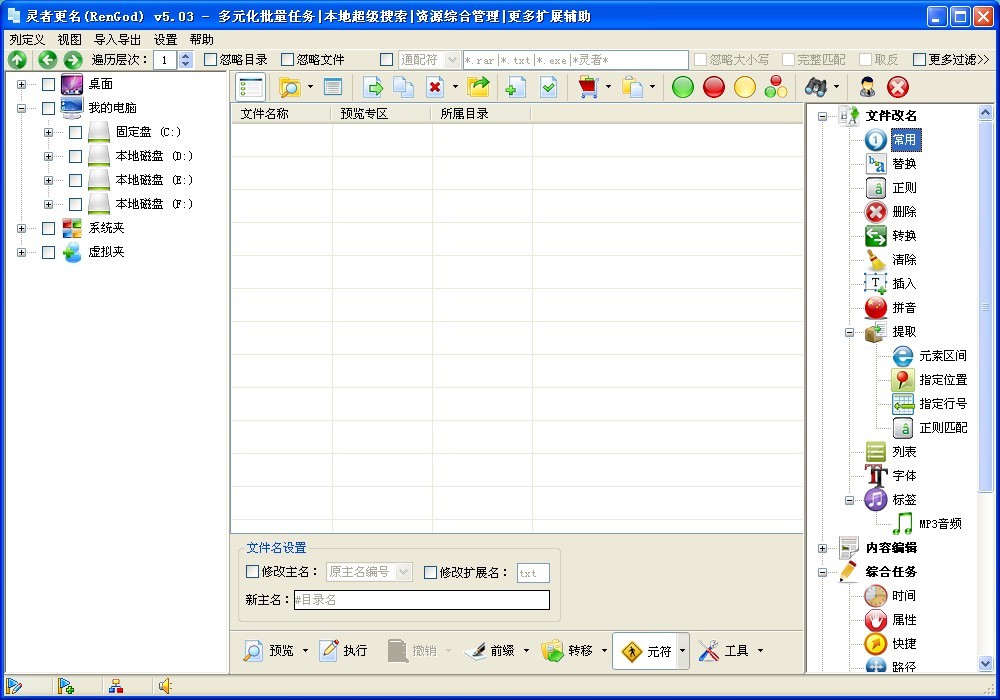The height and width of the screenshot is (700, 1000).
Task: Click the binoculars search icon
Action: (x=815, y=87)
